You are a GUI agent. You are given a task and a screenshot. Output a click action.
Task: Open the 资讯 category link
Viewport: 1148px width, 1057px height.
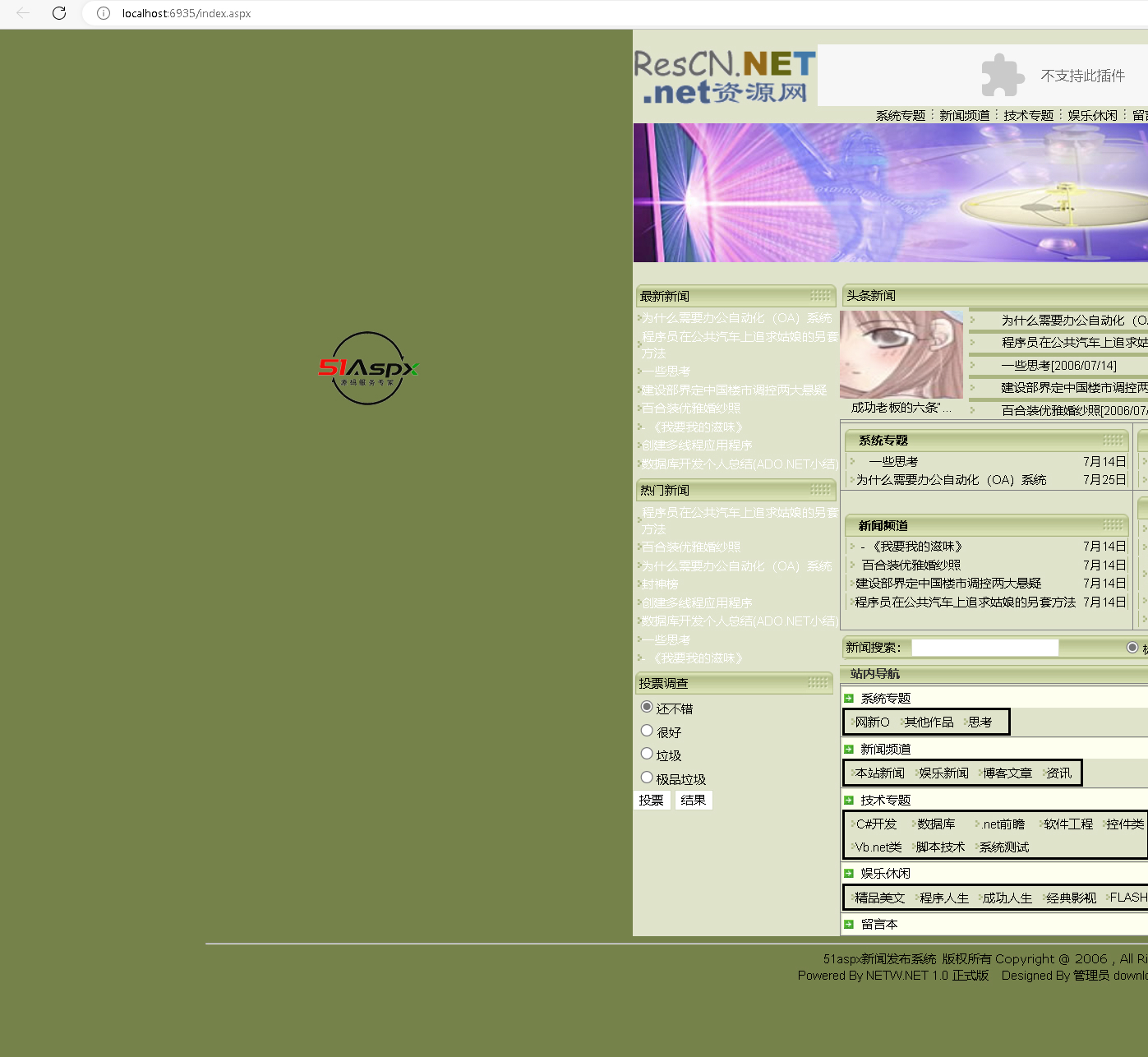(1059, 773)
